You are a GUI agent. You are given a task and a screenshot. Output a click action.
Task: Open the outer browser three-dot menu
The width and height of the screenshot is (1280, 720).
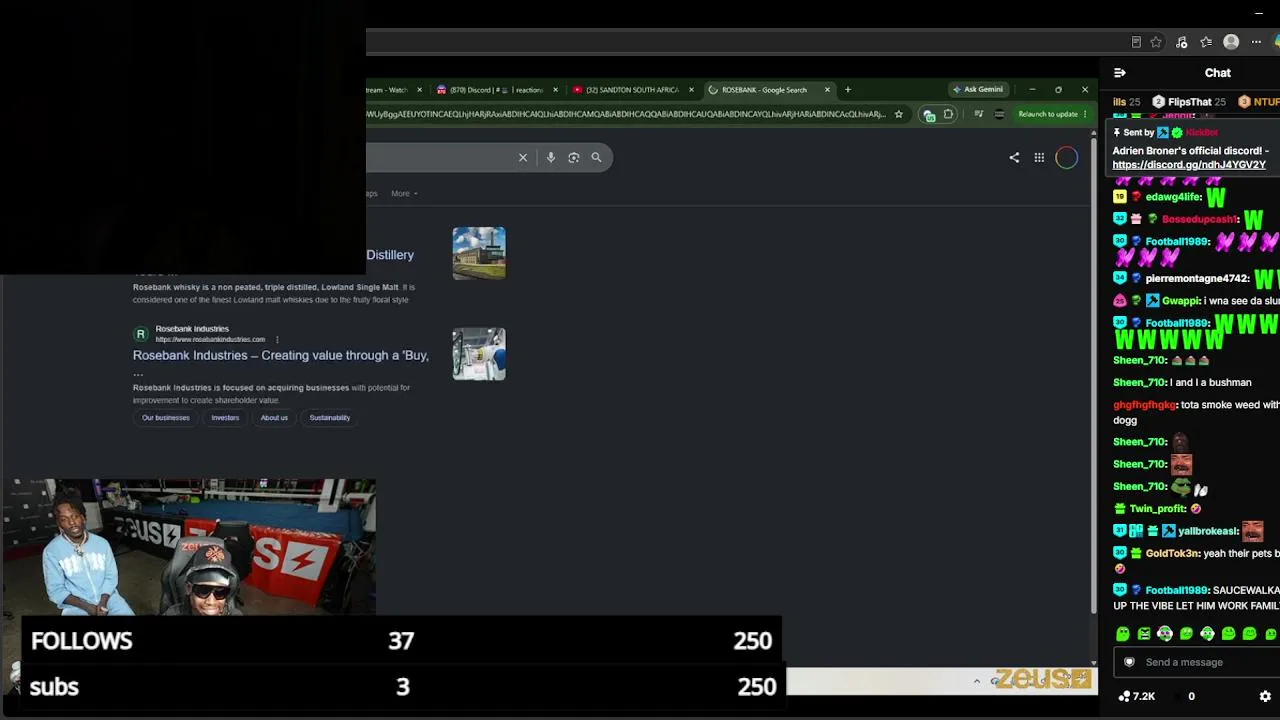pos(1256,42)
